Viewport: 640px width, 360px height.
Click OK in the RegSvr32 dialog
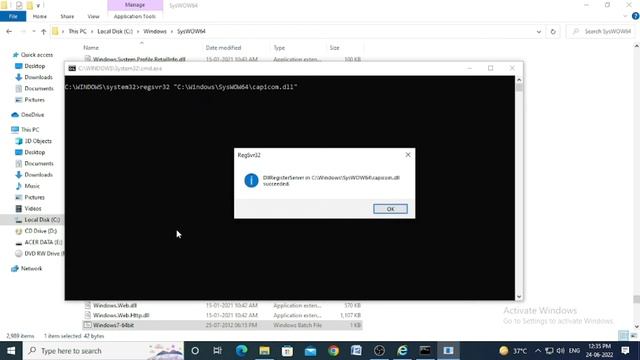click(x=390, y=209)
